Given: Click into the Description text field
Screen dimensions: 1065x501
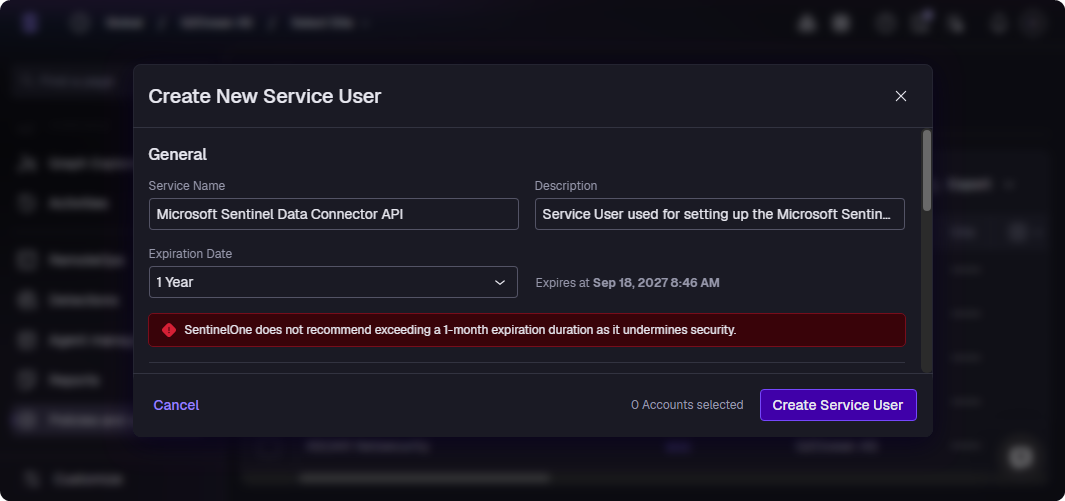Looking at the screenshot, I should (x=720, y=214).
